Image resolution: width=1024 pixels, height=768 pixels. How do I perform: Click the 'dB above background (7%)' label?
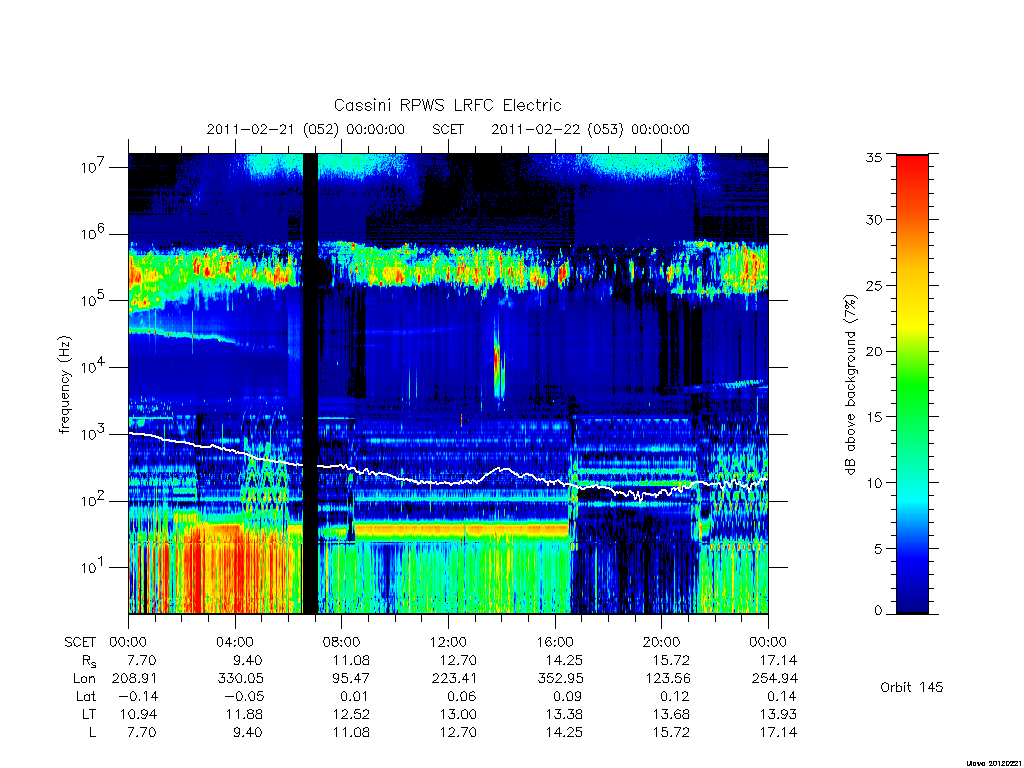pos(850,384)
